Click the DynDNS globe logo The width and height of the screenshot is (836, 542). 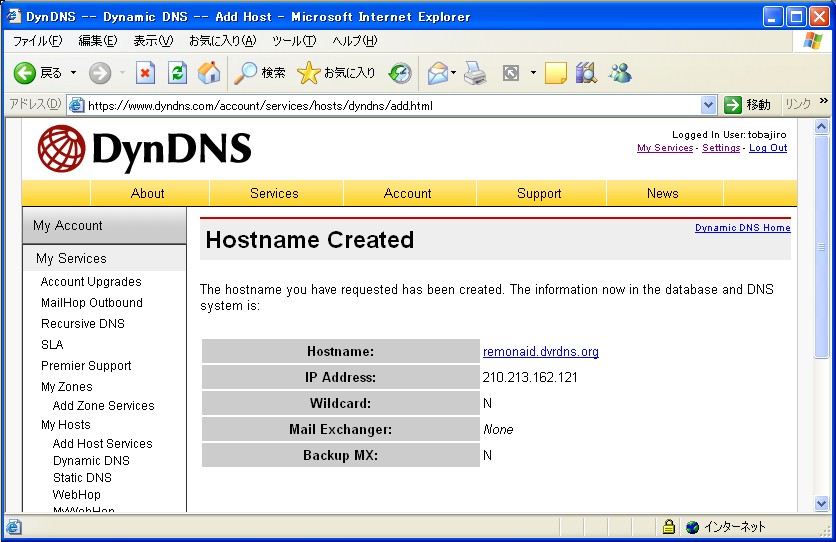[x=61, y=149]
